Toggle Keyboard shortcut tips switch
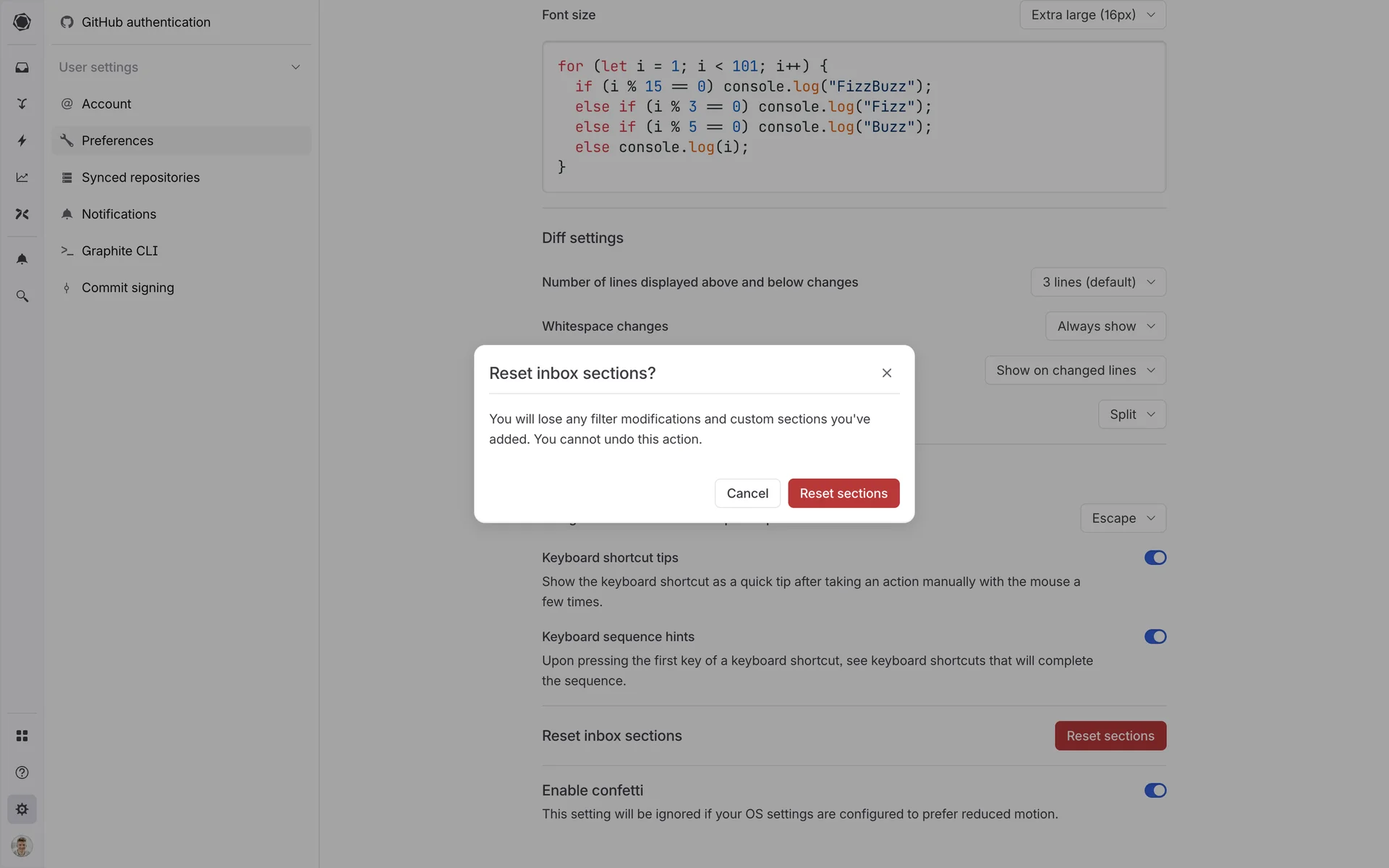 pyautogui.click(x=1155, y=558)
